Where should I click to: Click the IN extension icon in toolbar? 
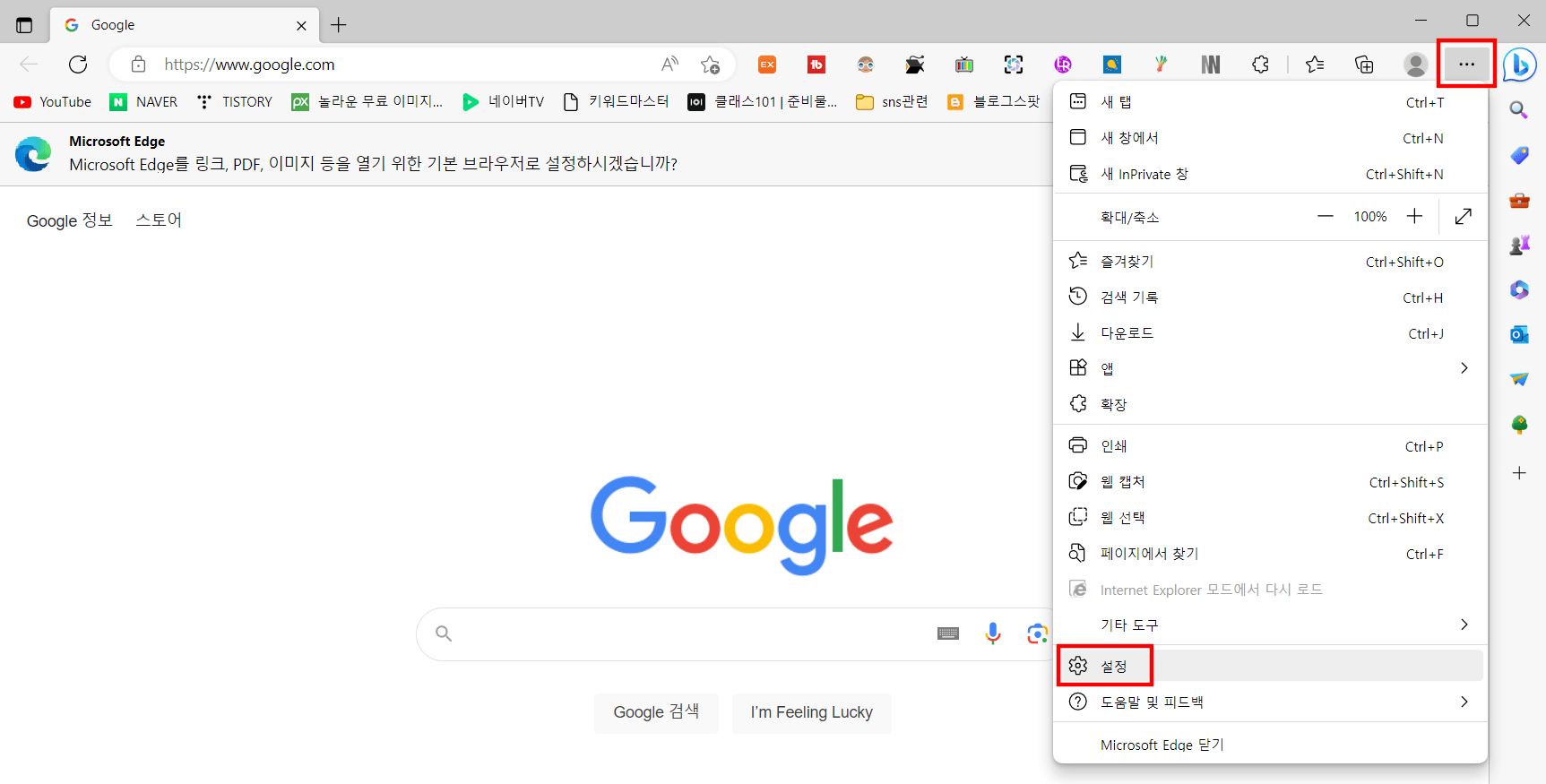[1211, 65]
